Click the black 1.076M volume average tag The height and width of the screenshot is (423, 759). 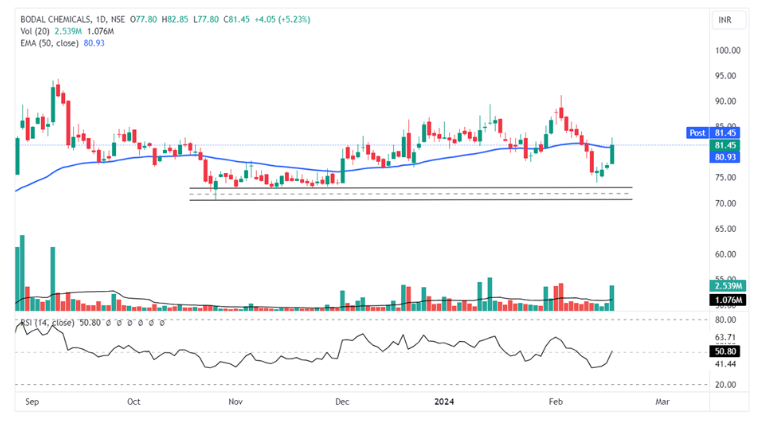[x=725, y=300]
